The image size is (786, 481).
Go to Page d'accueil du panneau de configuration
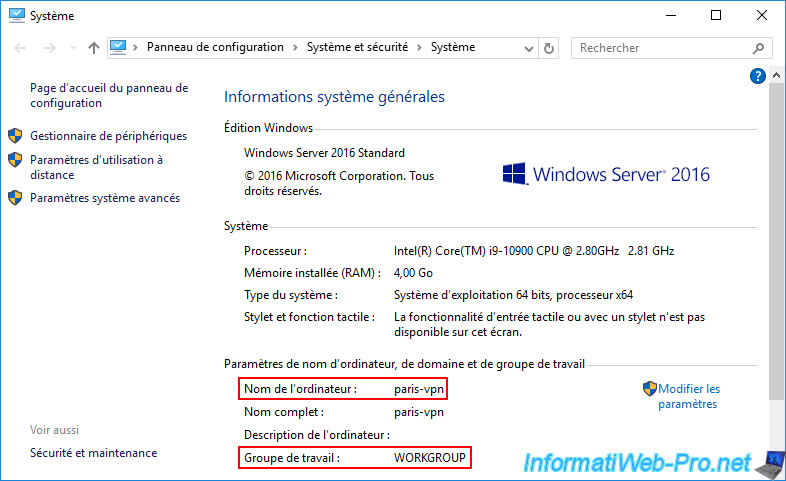click(109, 95)
